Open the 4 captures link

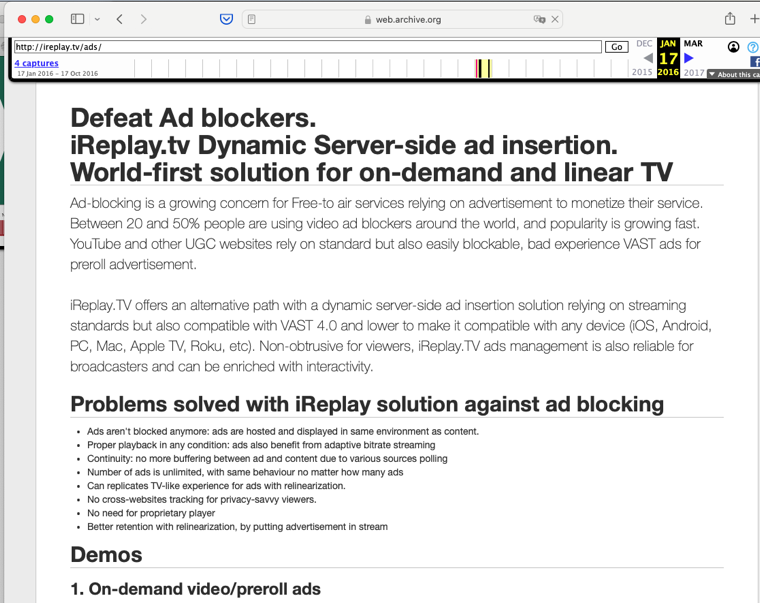pos(36,63)
